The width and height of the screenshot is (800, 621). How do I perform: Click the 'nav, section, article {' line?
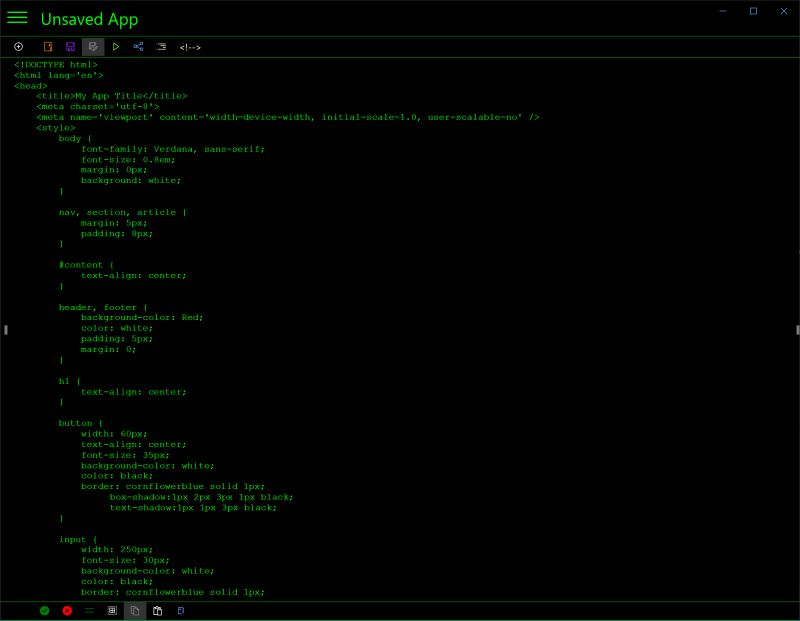click(x=123, y=212)
